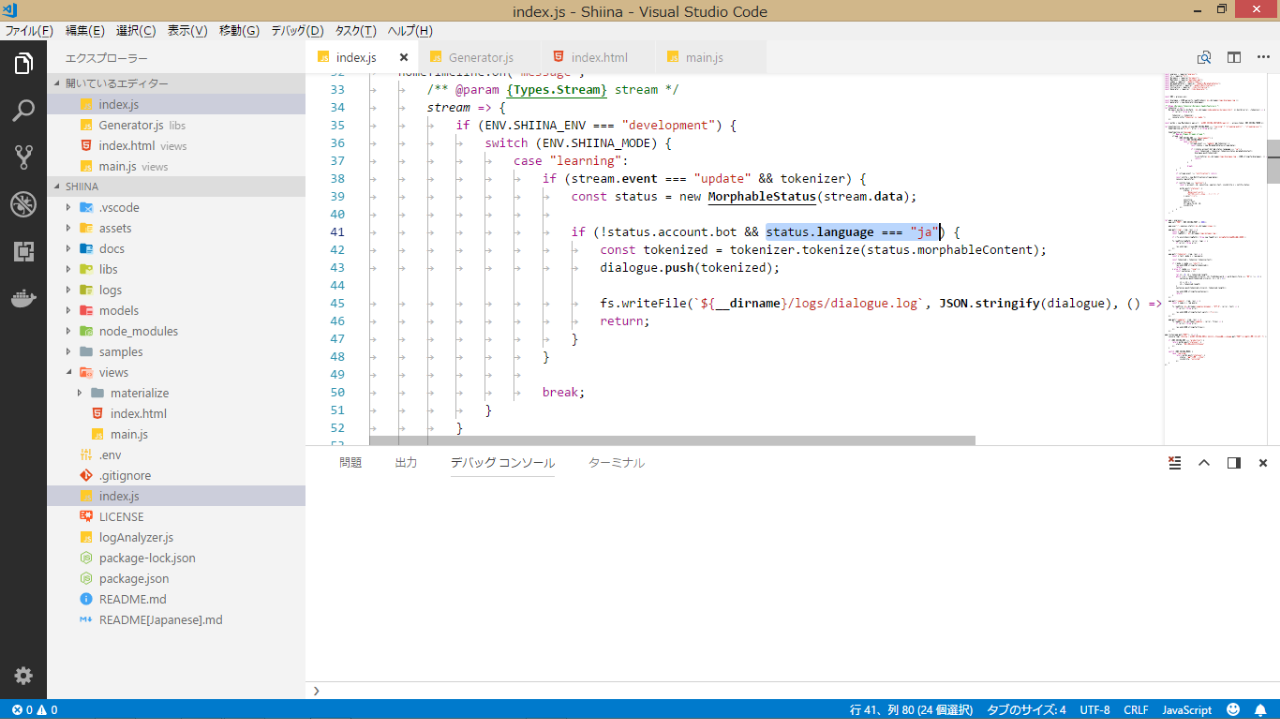Open the Docker view icon
Screen dimensions: 1280x719
pos(23,298)
